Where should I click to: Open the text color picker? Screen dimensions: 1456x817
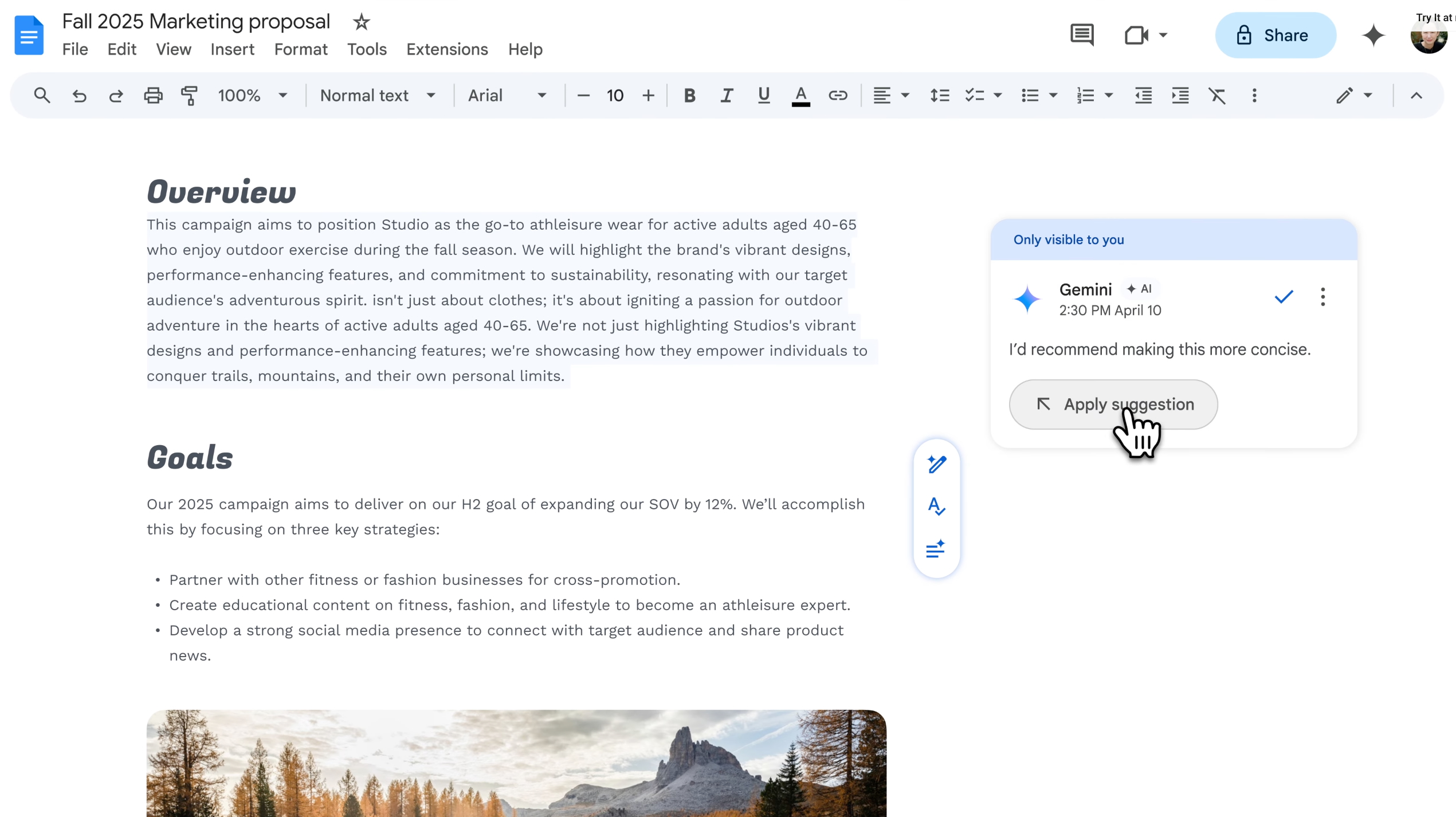pos(800,95)
